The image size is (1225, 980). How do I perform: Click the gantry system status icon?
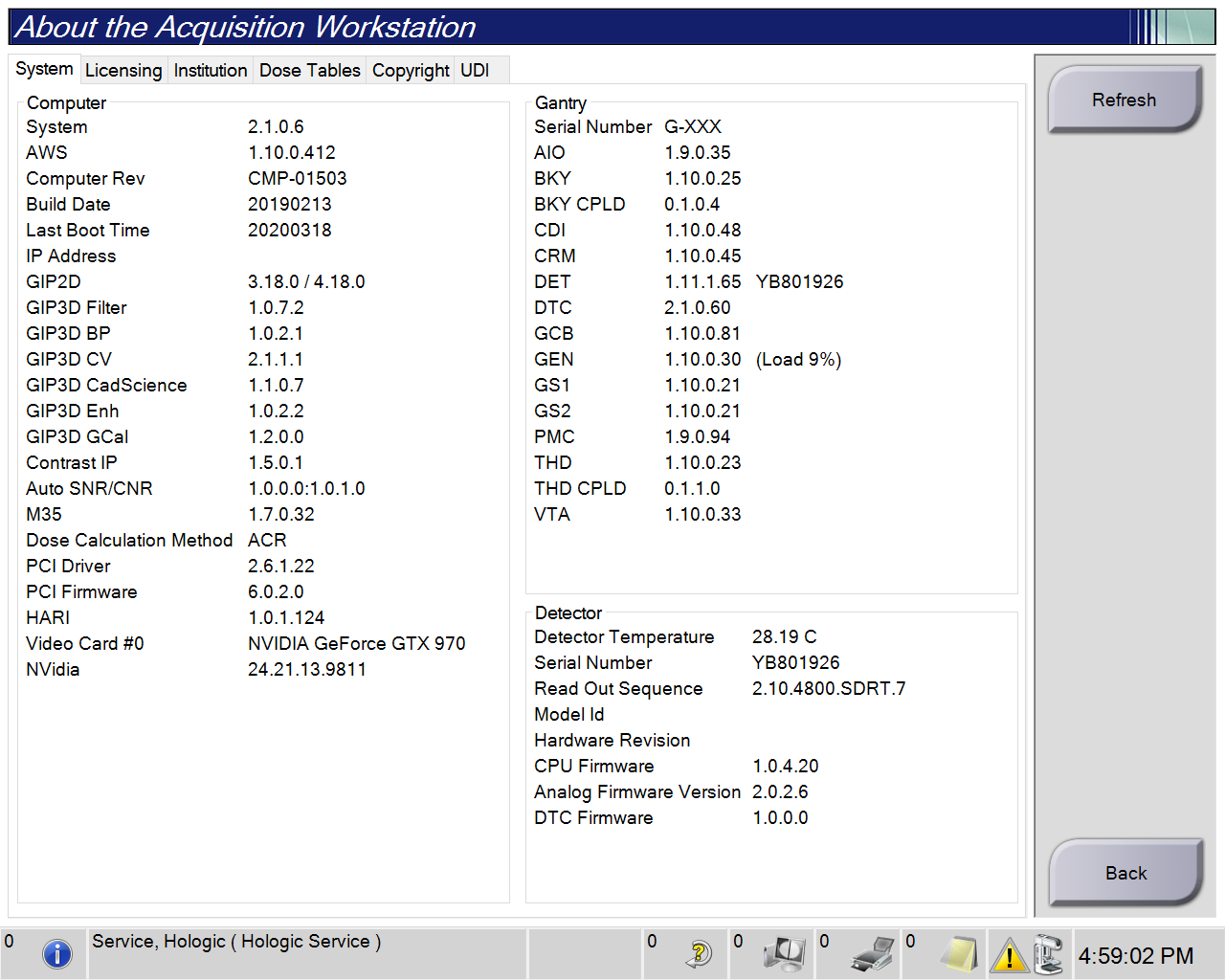click(1049, 954)
